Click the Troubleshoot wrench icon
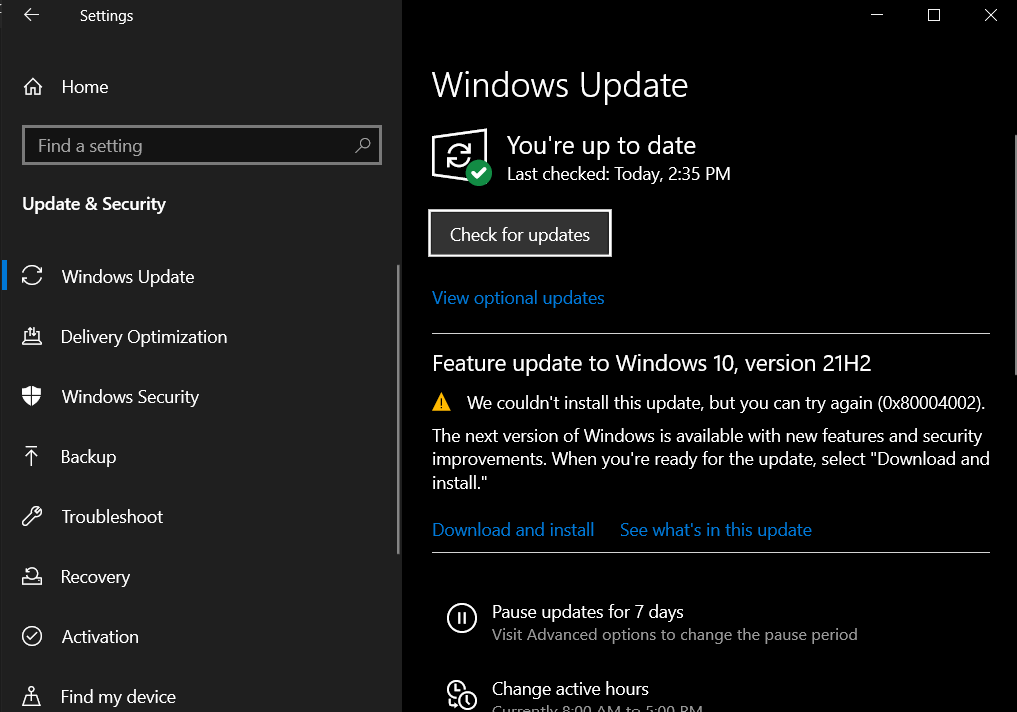The width and height of the screenshot is (1017, 712). tap(32, 516)
